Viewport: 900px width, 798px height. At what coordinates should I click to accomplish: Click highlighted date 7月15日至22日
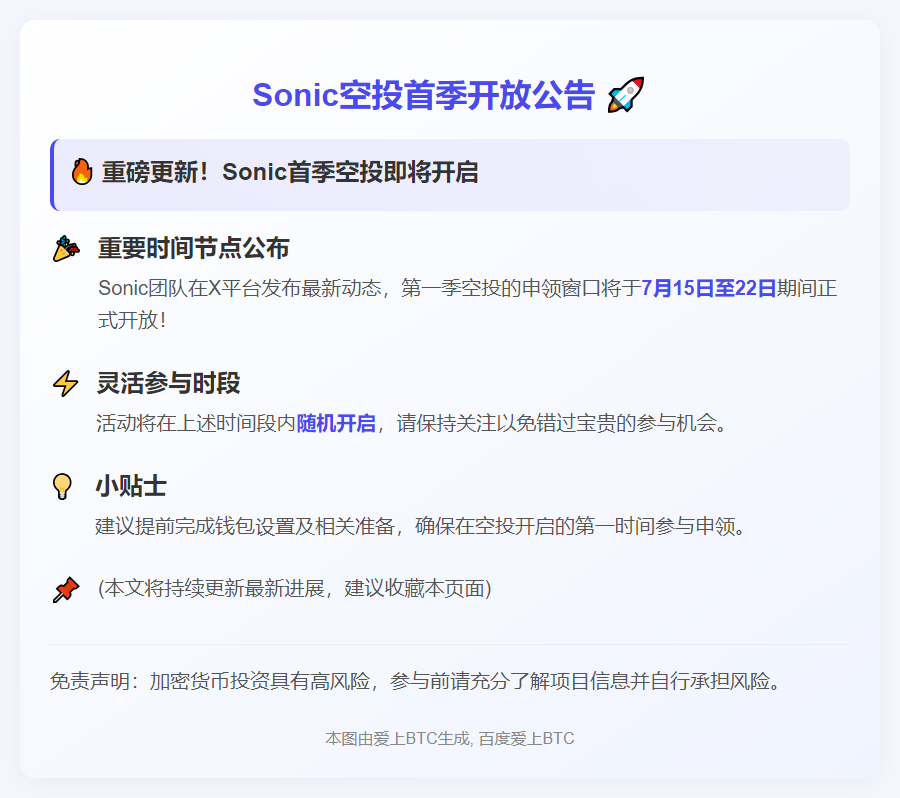(x=708, y=288)
